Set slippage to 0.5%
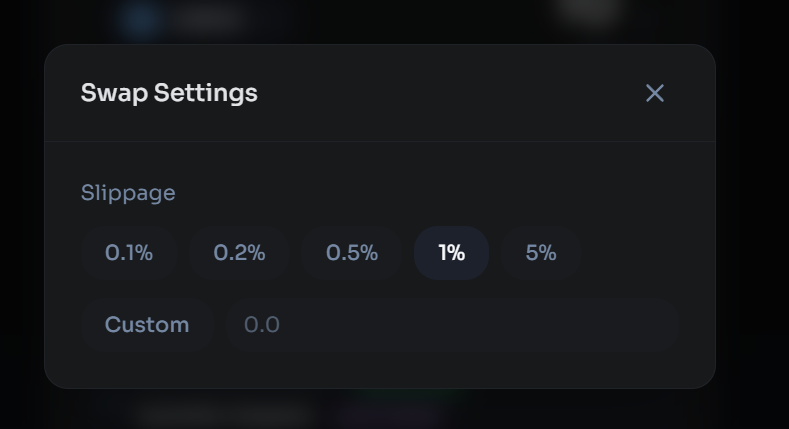 click(x=352, y=252)
